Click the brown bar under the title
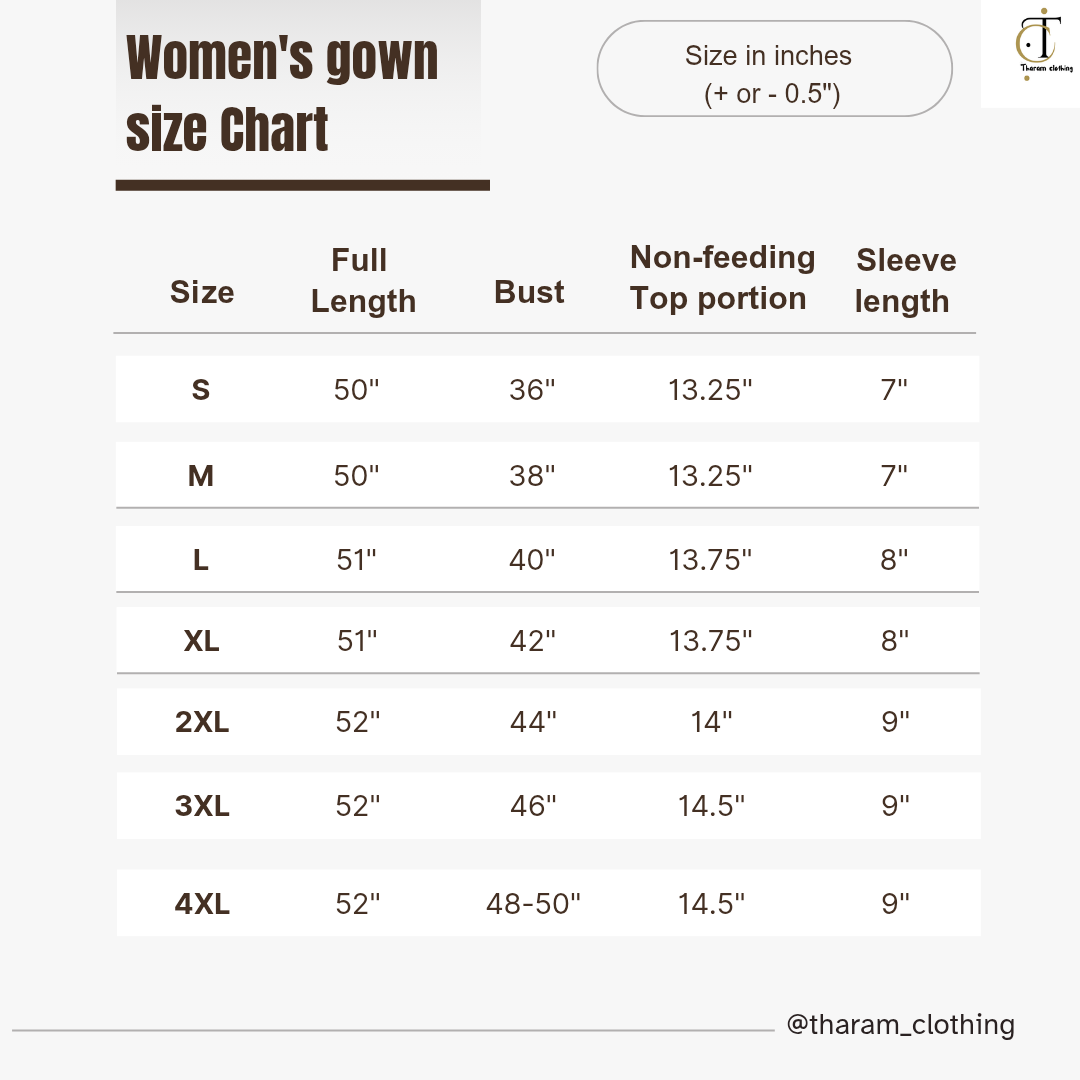Screen dimensions: 1080x1080 (x=302, y=185)
